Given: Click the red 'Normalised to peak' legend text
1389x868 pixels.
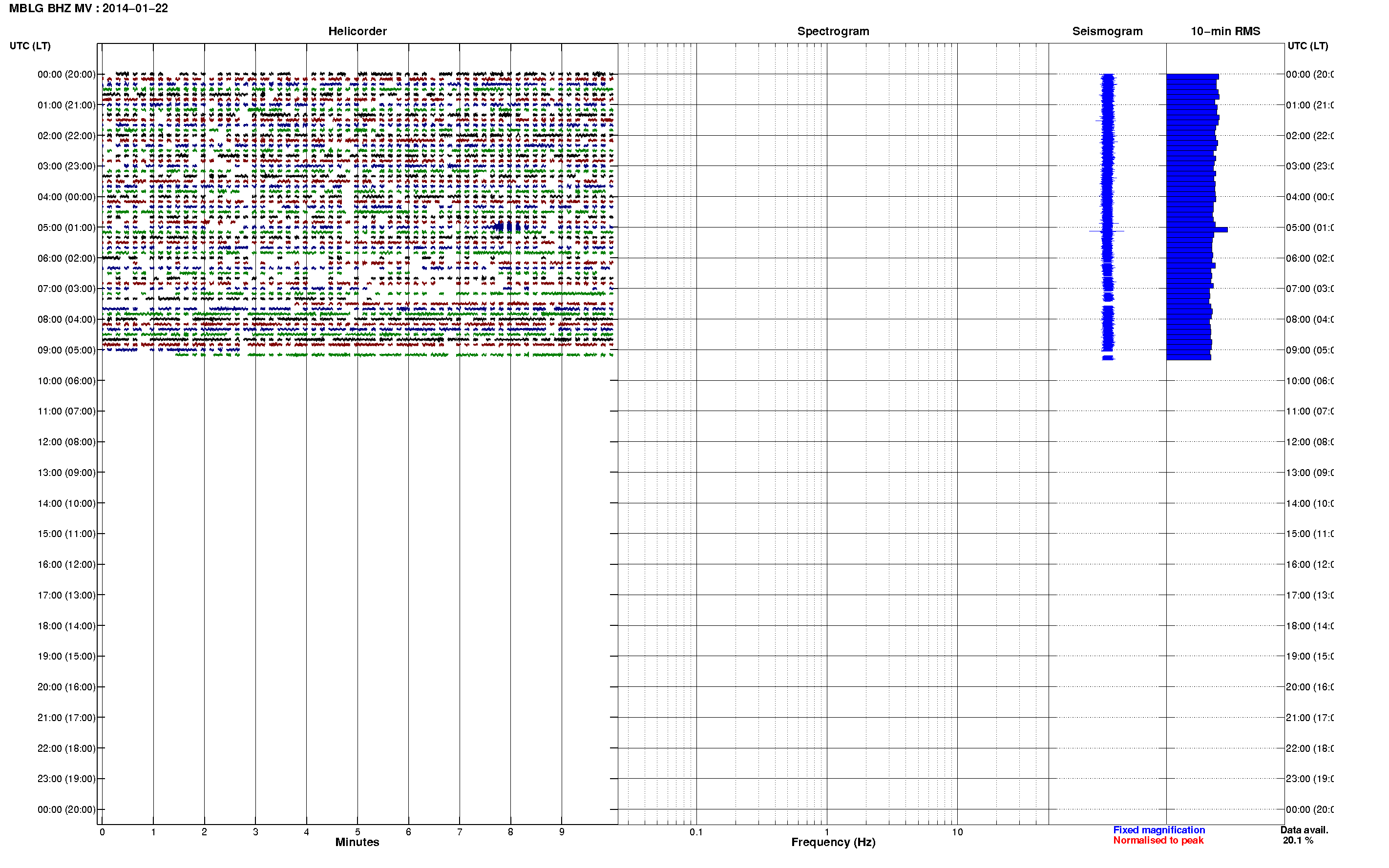Looking at the screenshot, I should (x=1158, y=841).
